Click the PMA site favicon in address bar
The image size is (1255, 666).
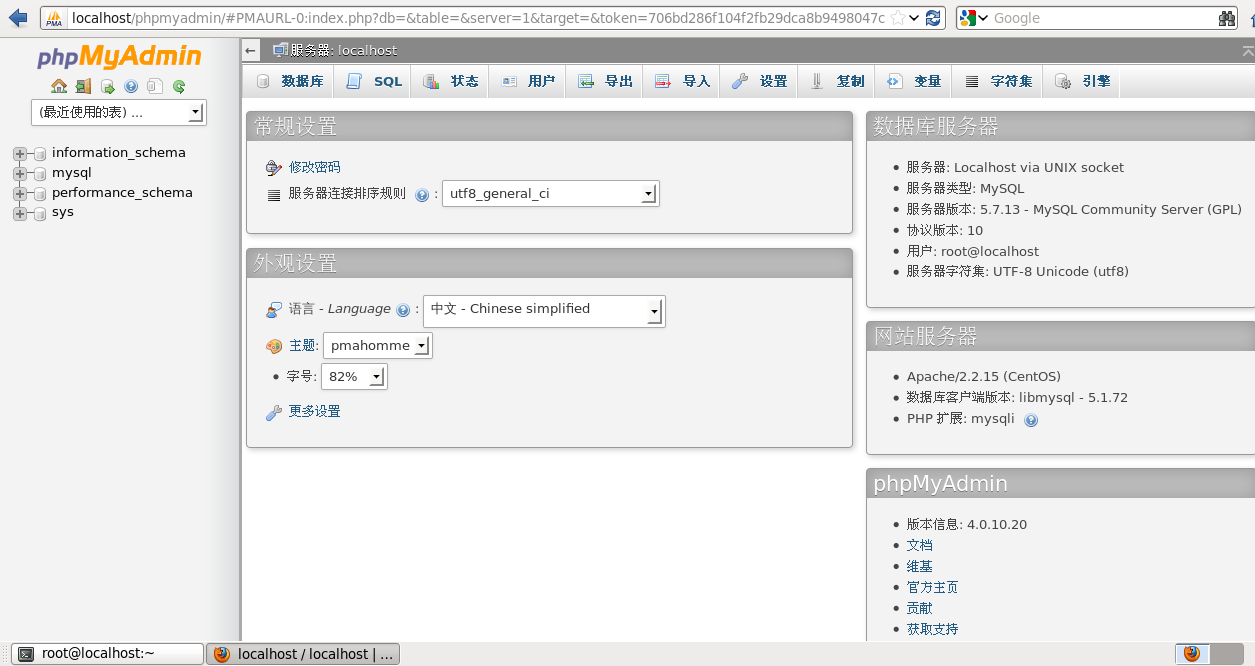tap(54, 18)
